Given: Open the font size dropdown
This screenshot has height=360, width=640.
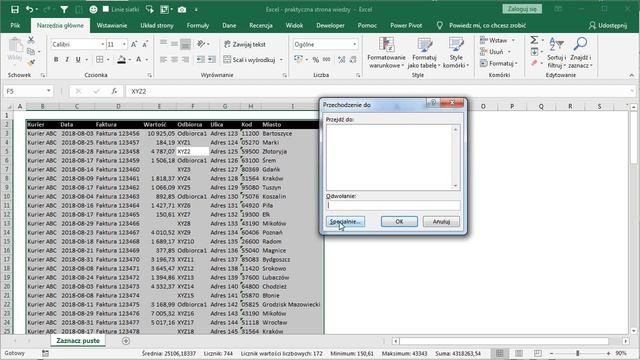Looking at the screenshot, I should [124, 44].
